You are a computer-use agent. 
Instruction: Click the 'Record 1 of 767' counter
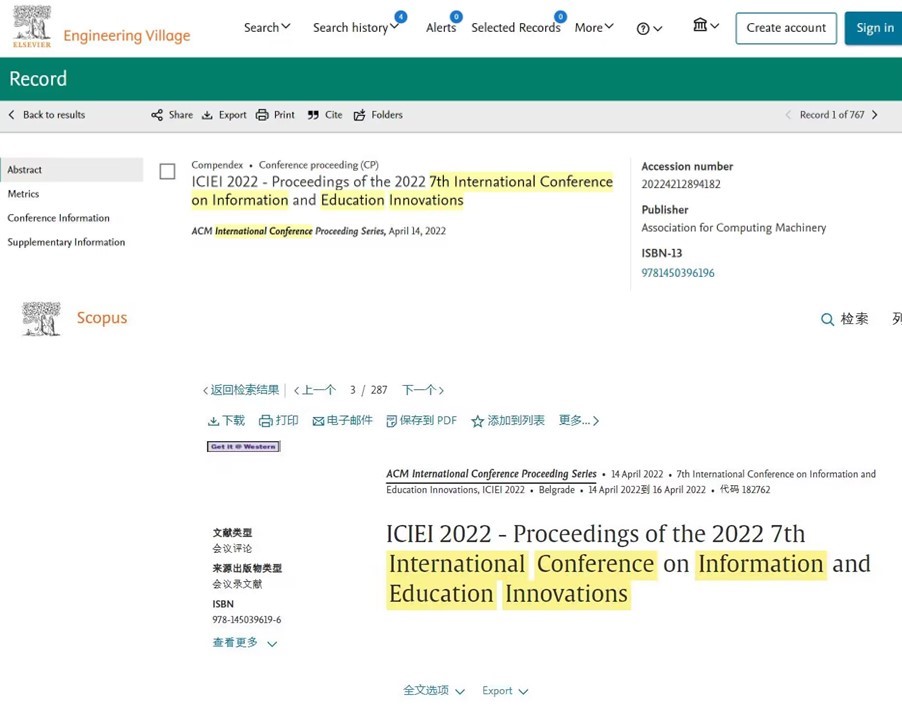pos(832,115)
